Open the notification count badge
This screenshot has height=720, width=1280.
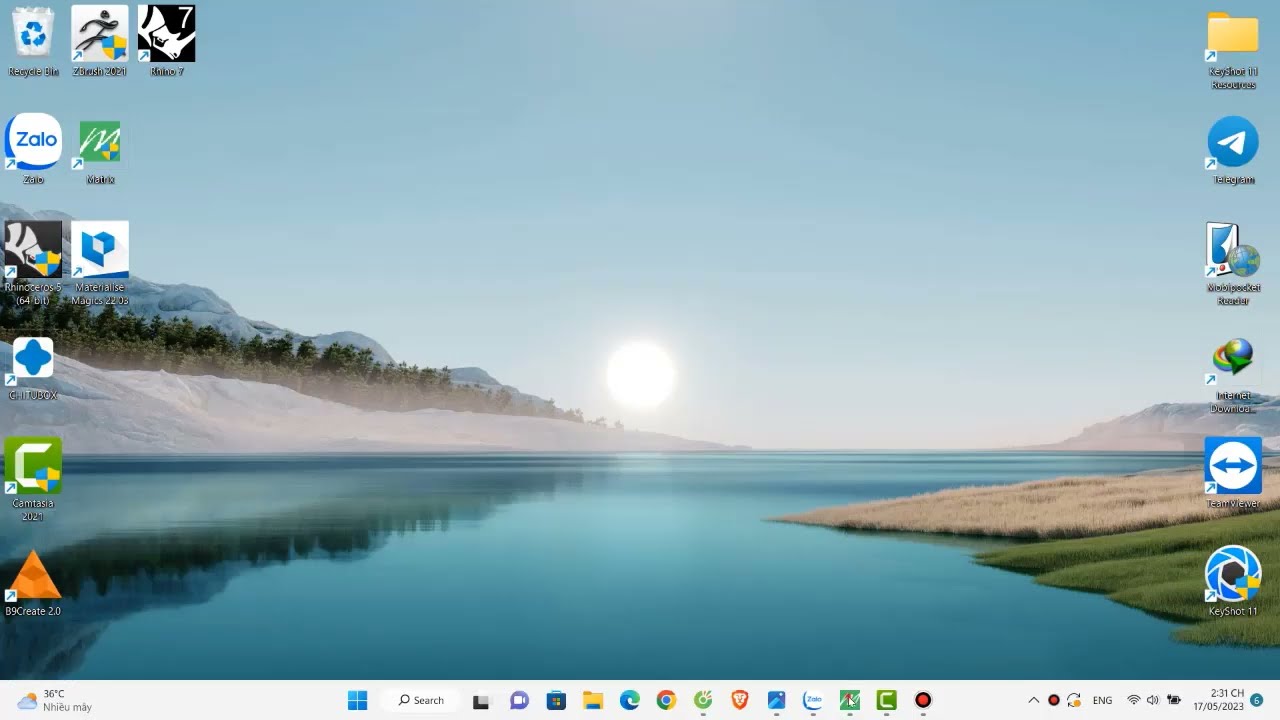tap(1257, 700)
